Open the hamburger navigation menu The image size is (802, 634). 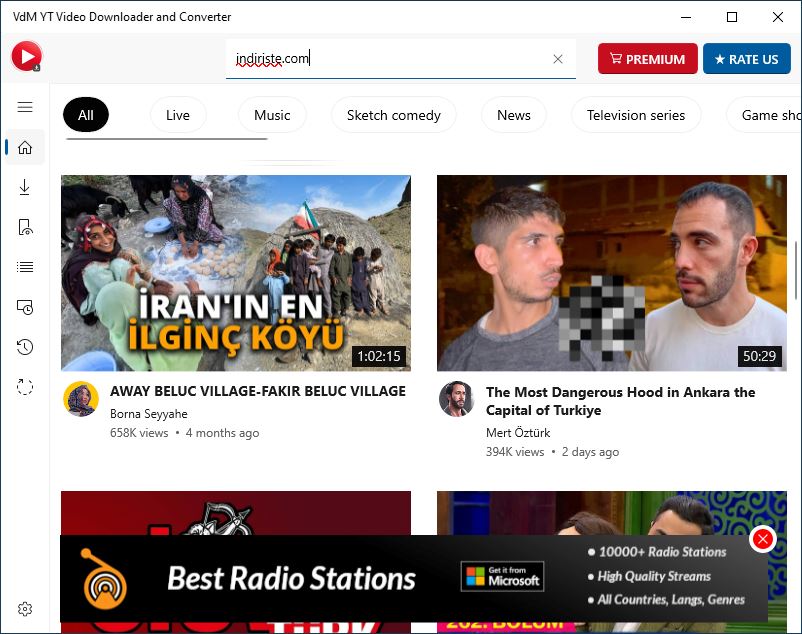click(x=25, y=107)
